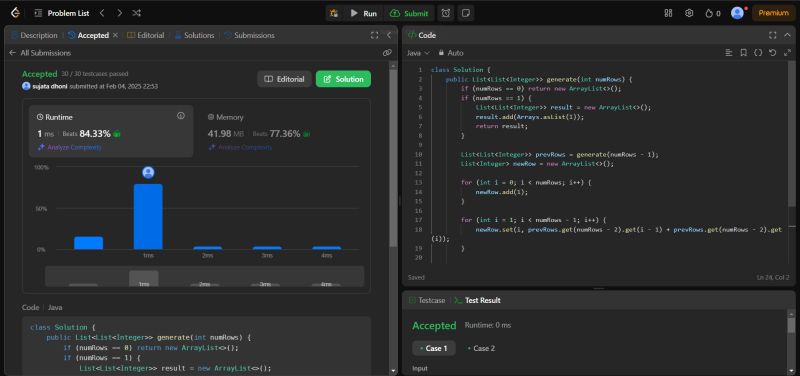Image resolution: width=800 pixels, height=376 pixels.
Task: Click the LeetCode logo icon
Action: click(x=16, y=13)
